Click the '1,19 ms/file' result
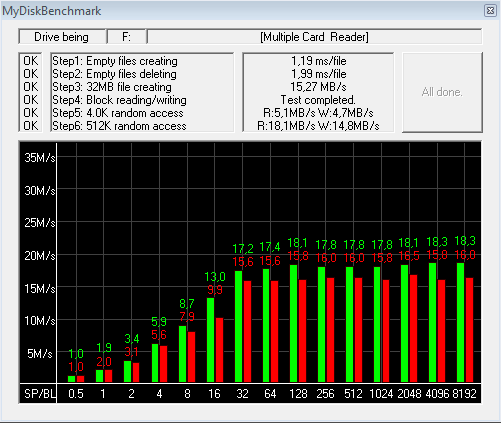Screen dimensions: 501x423 [319, 61]
